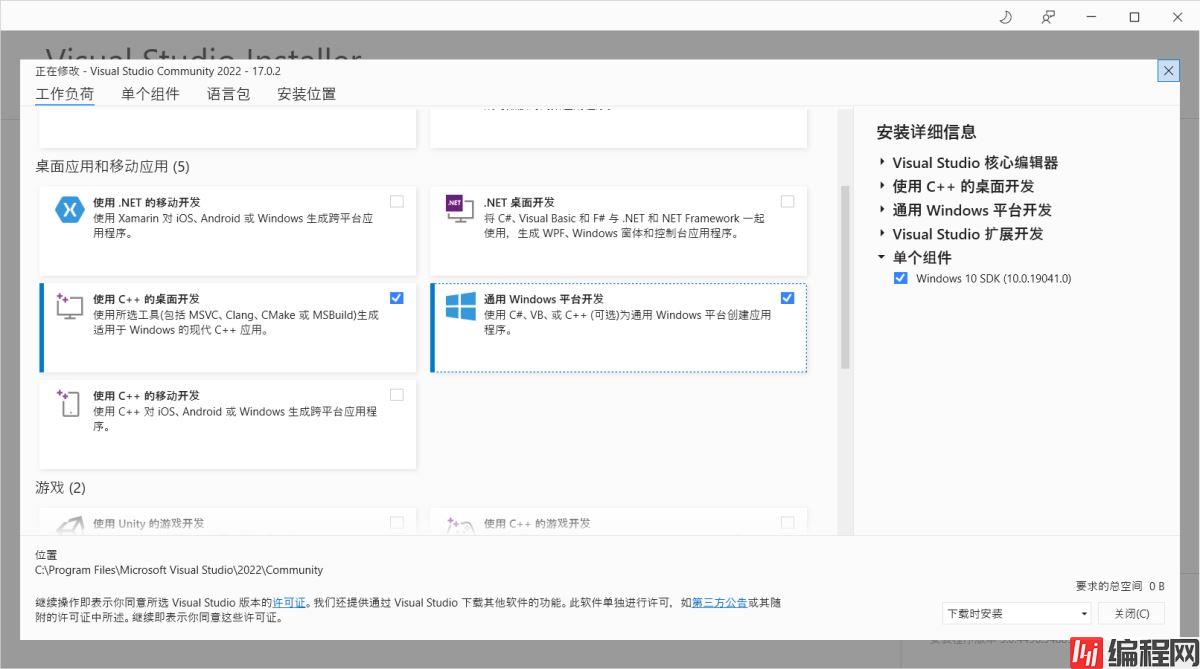Expand 使用 C++ 的桌面开发 install details
The height and width of the screenshot is (669, 1200).
pyautogui.click(x=882, y=186)
